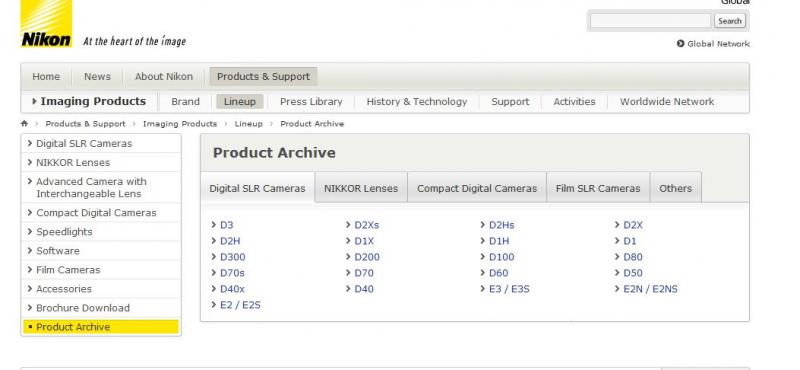
Task: Open the D1 product link
Action: tap(630, 241)
